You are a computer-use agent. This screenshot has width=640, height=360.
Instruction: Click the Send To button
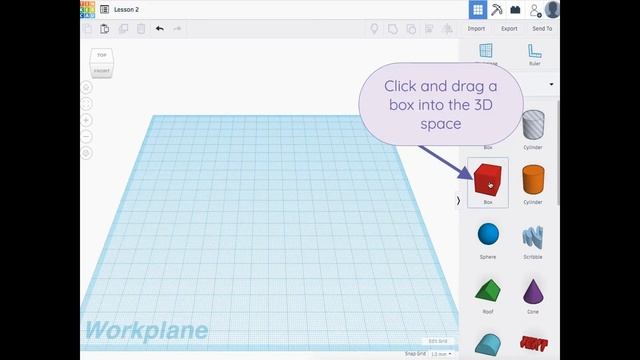[x=542, y=29]
